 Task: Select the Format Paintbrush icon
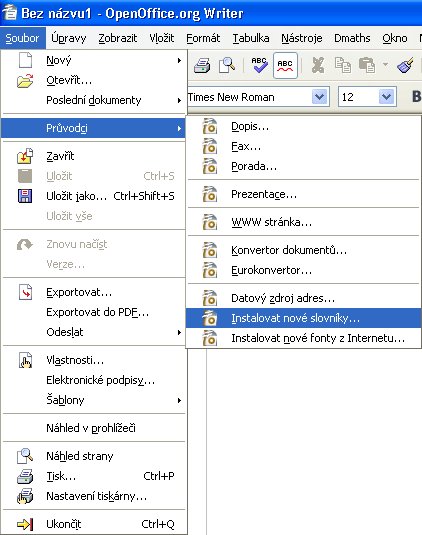tap(405, 65)
